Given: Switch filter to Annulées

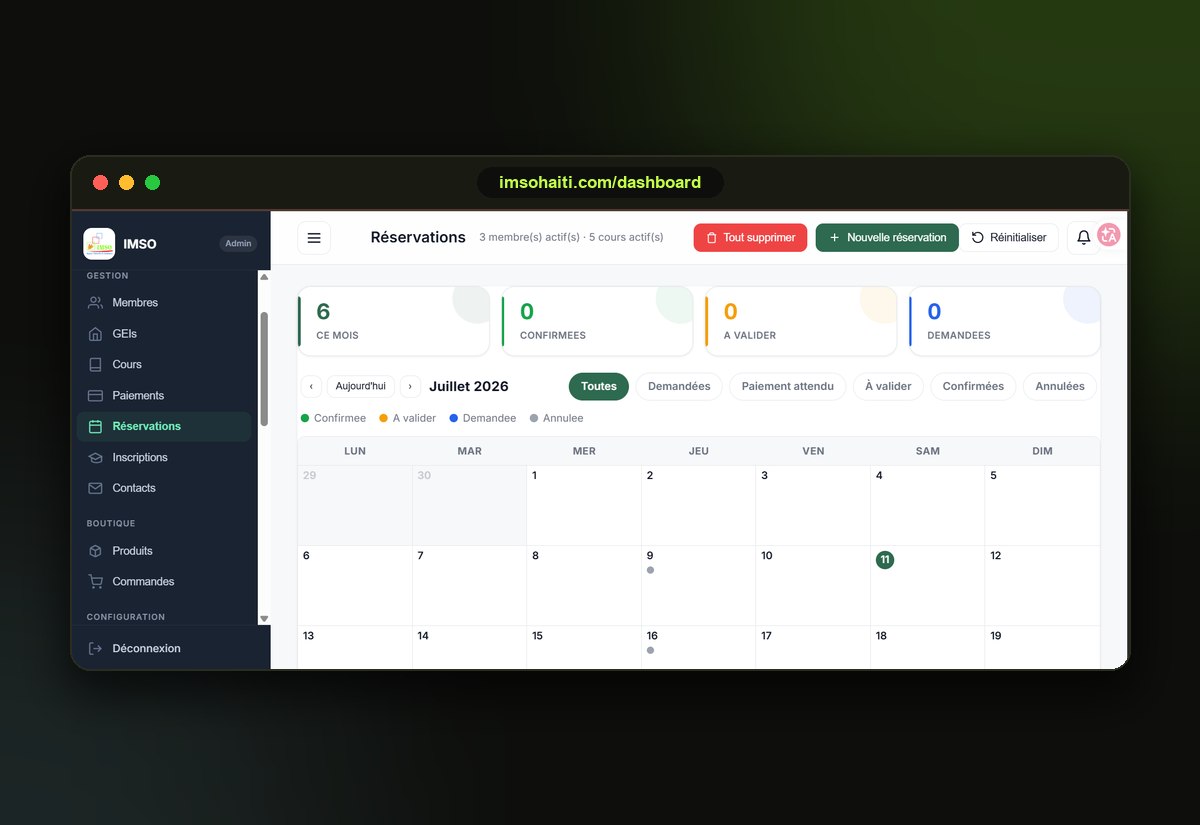Looking at the screenshot, I should coord(1060,387).
